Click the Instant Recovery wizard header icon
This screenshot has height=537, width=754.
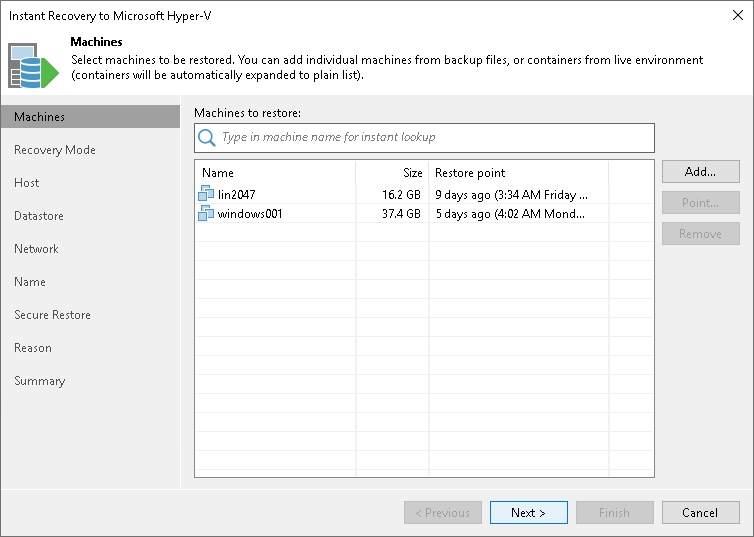click(x=33, y=65)
